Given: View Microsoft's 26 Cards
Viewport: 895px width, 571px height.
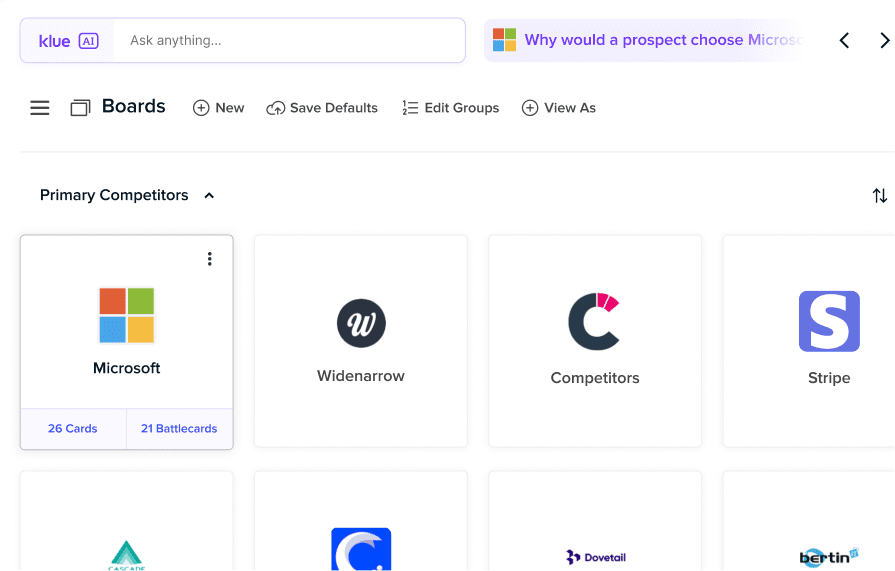Looking at the screenshot, I should pyautogui.click(x=73, y=428).
